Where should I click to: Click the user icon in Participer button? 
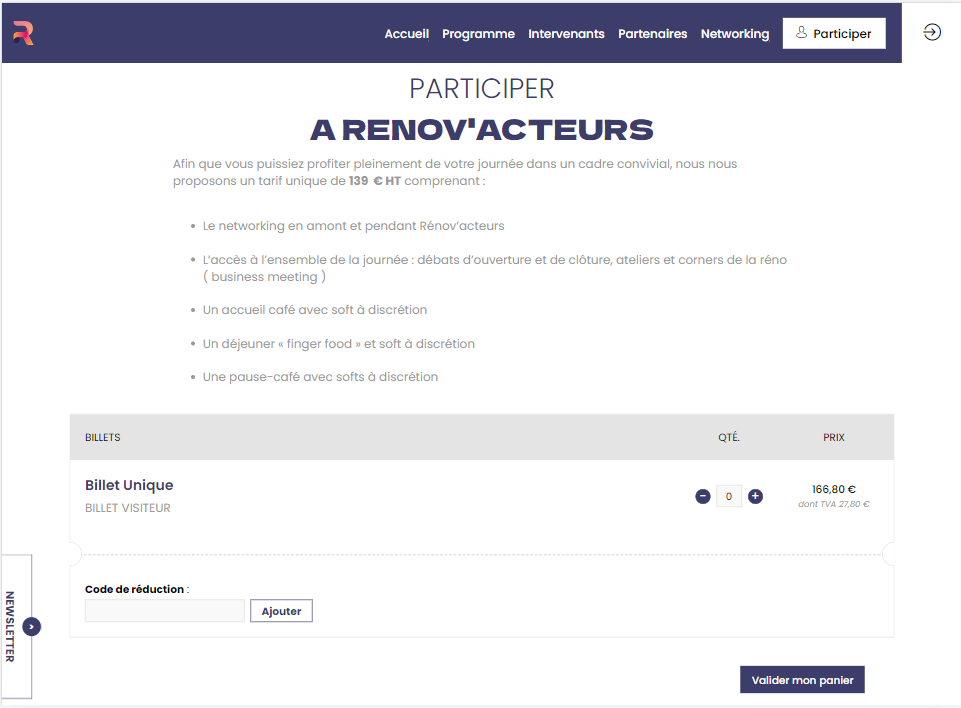click(x=801, y=32)
